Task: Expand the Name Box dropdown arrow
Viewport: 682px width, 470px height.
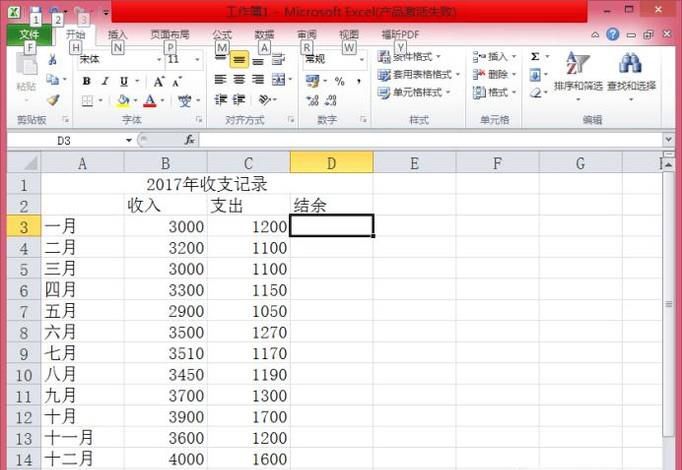Action: [x=129, y=141]
